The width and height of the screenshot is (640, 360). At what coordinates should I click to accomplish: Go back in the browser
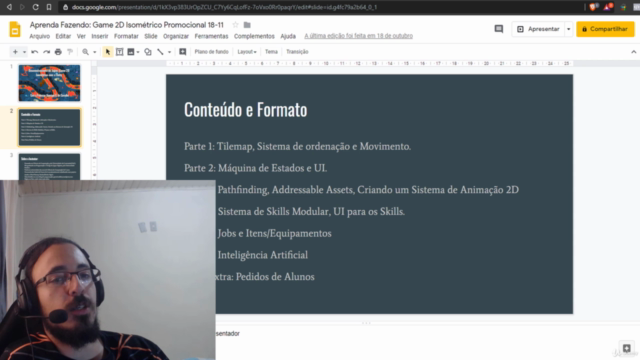click(x=9, y=7)
